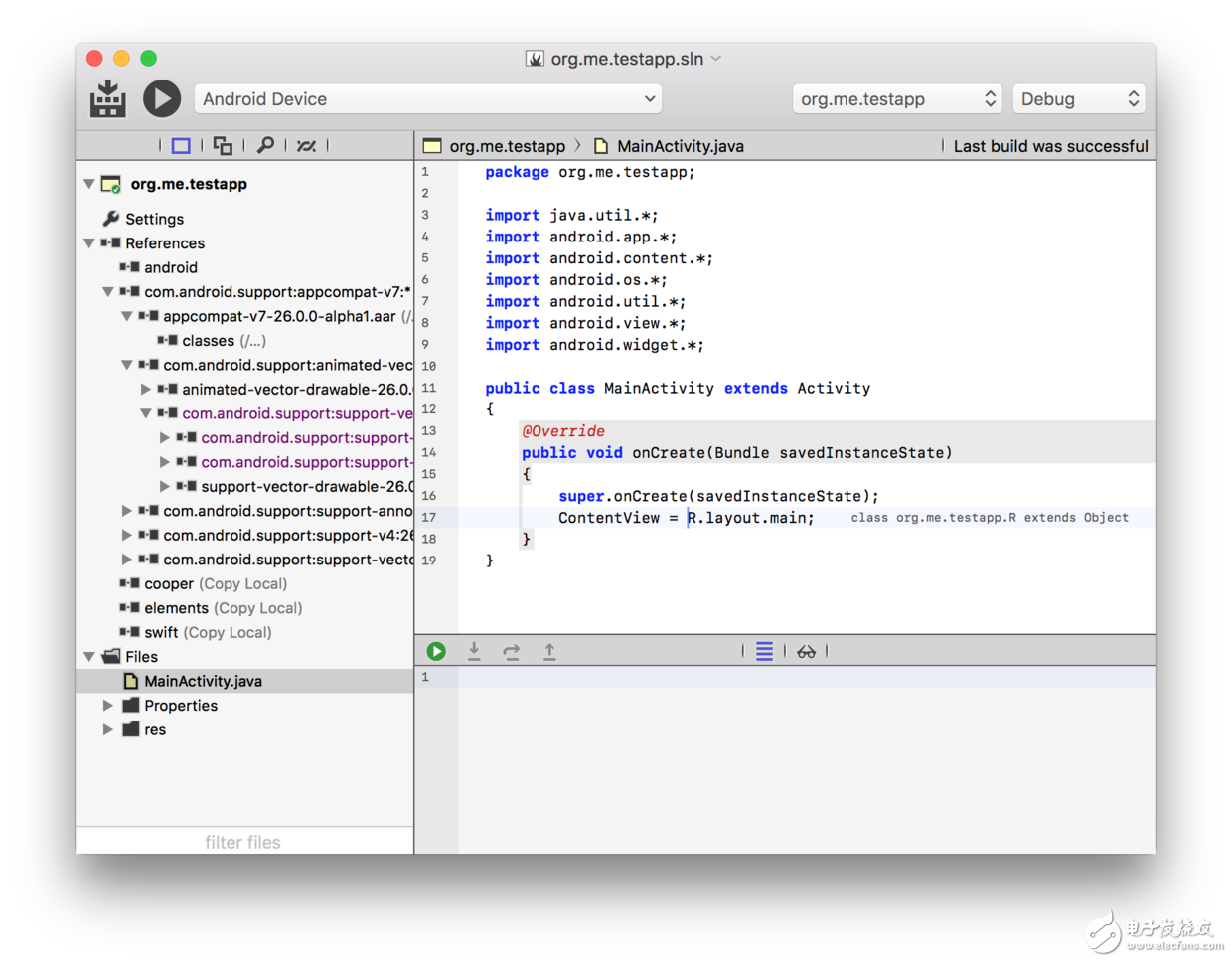Select MainActivity.java in the Files tree
The height and width of the screenshot is (962, 1232).
point(203,681)
